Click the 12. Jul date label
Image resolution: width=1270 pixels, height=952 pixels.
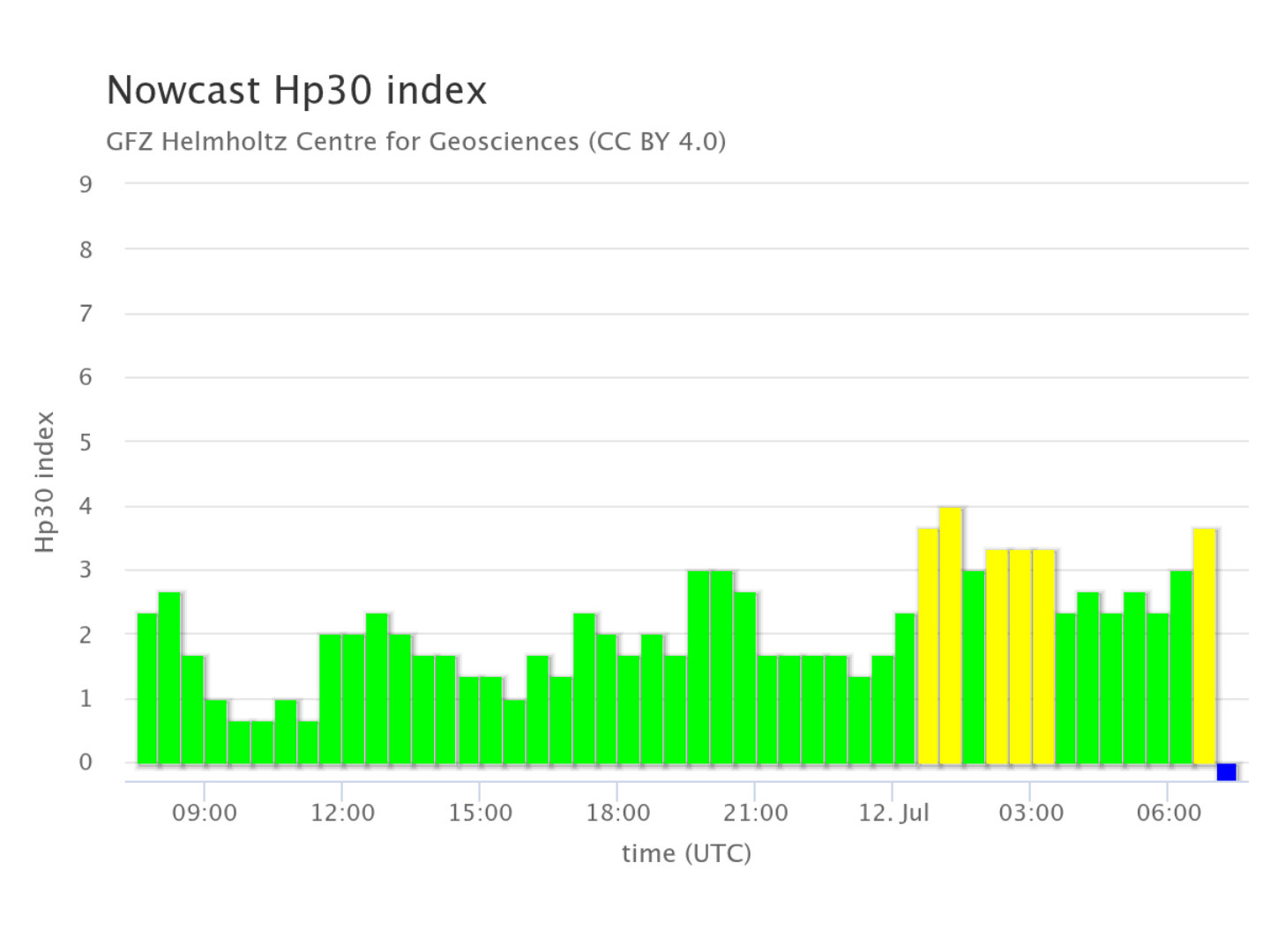point(893,813)
